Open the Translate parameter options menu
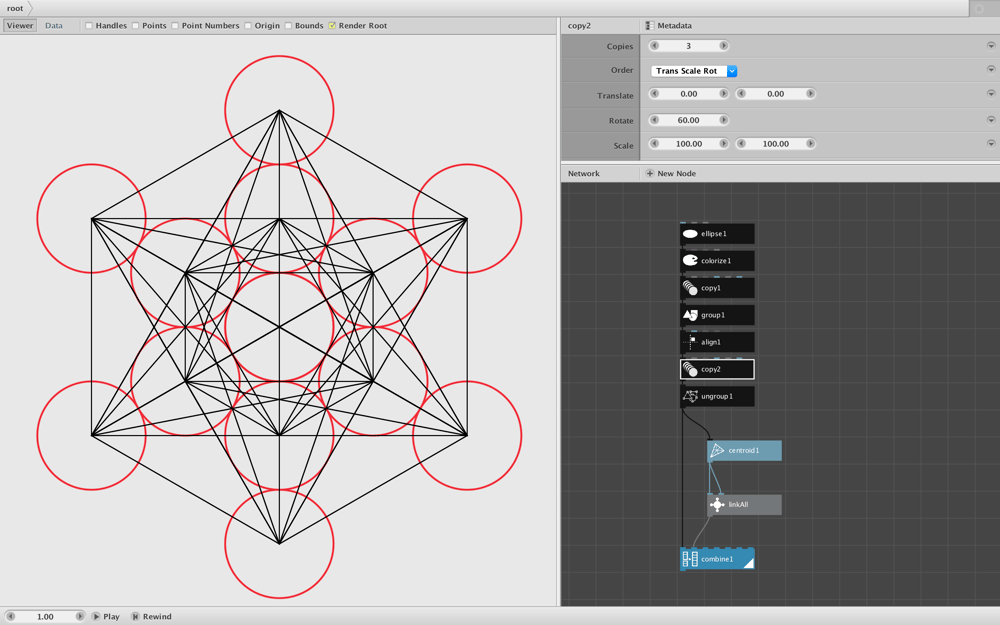The image size is (1000, 625). 991,94
